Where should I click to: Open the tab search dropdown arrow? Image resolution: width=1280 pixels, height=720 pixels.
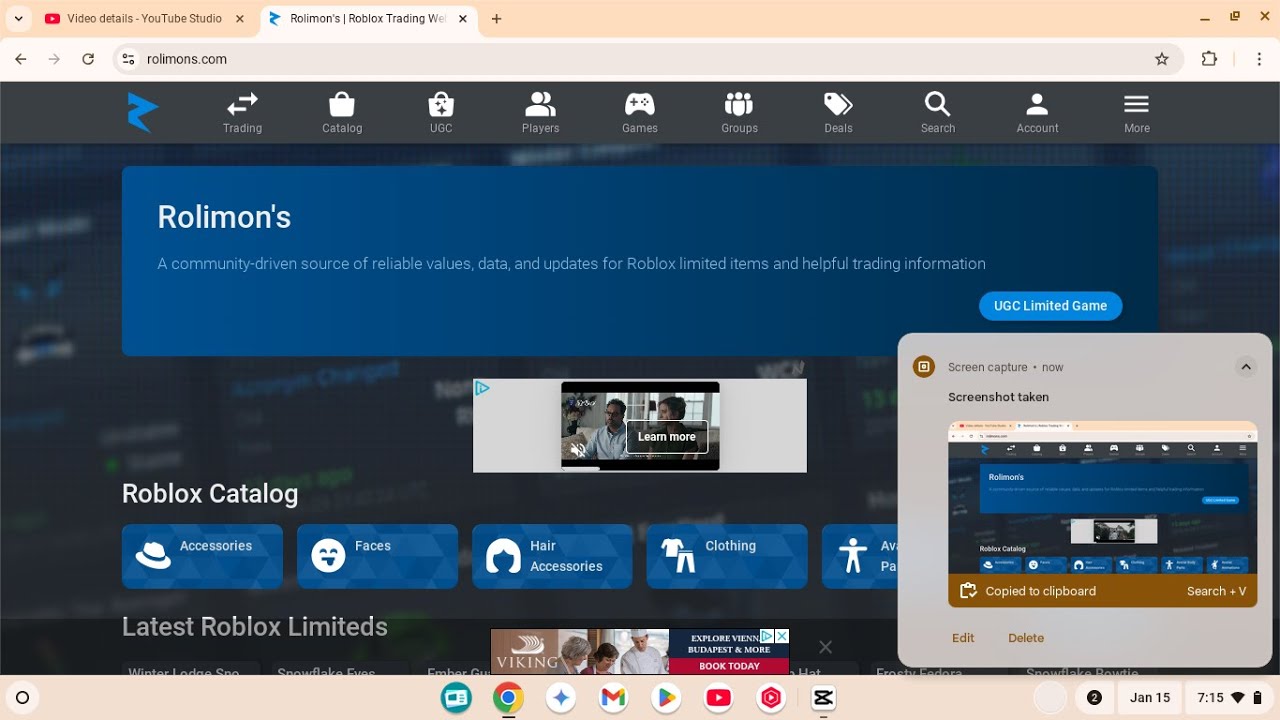[x=18, y=19]
